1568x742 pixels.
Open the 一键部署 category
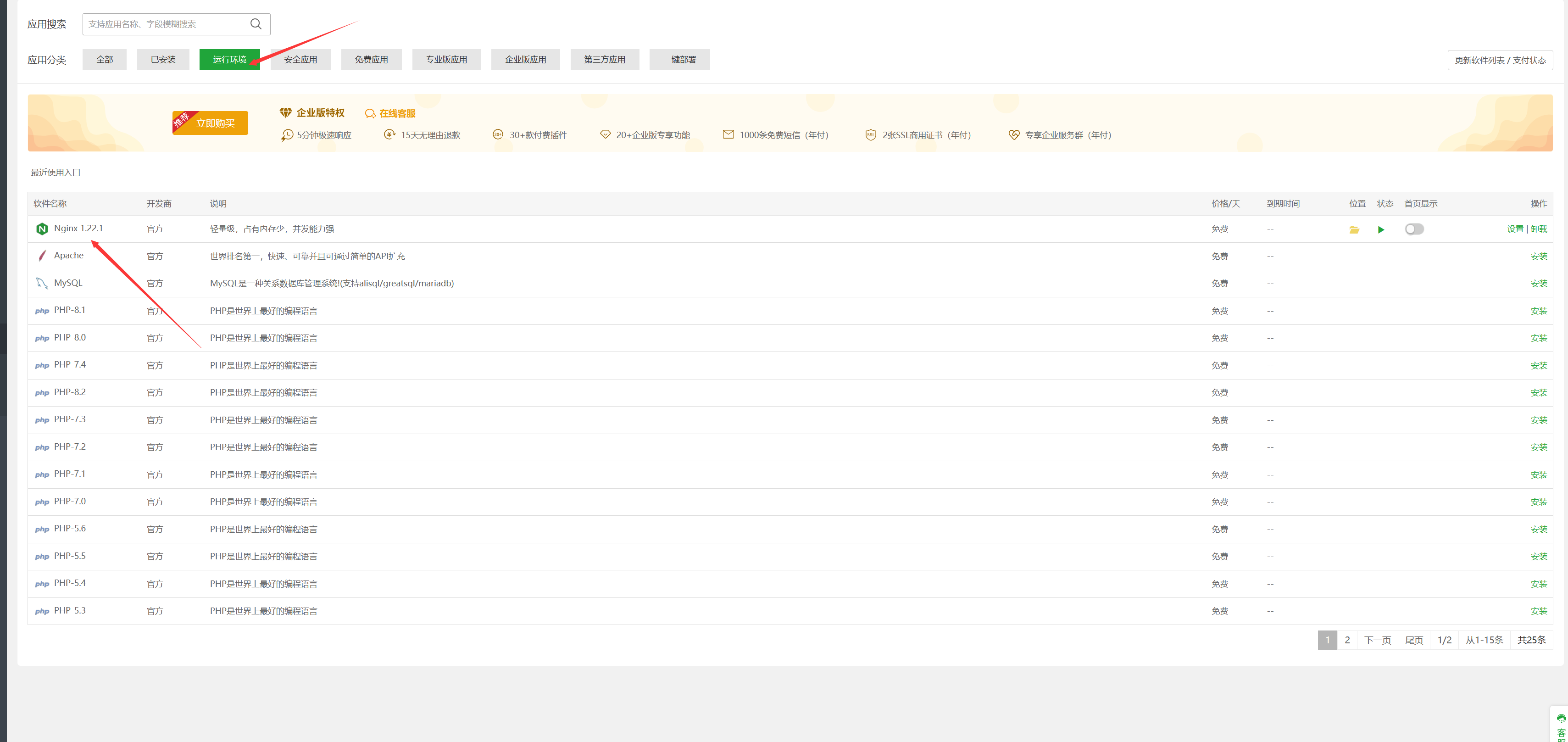click(x=679, y=59)
